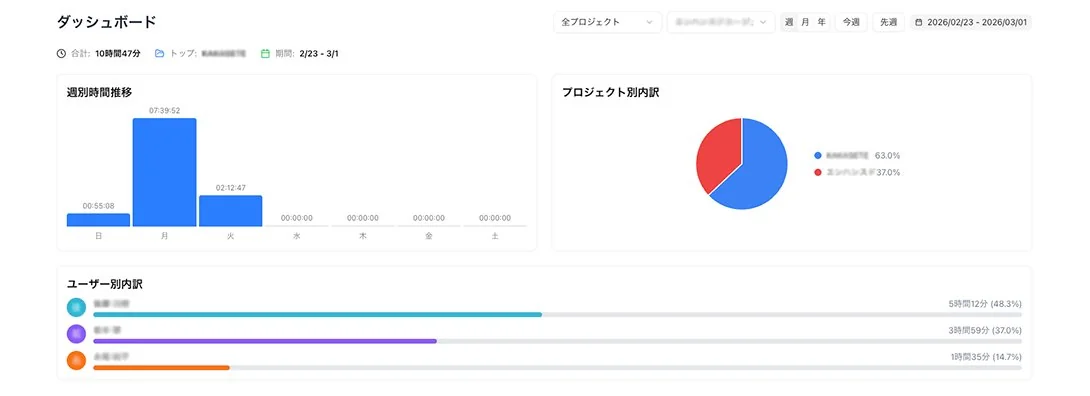Click the clock icon beside 合計
This screenshot has height=396, width=1090.
(61, 53)
